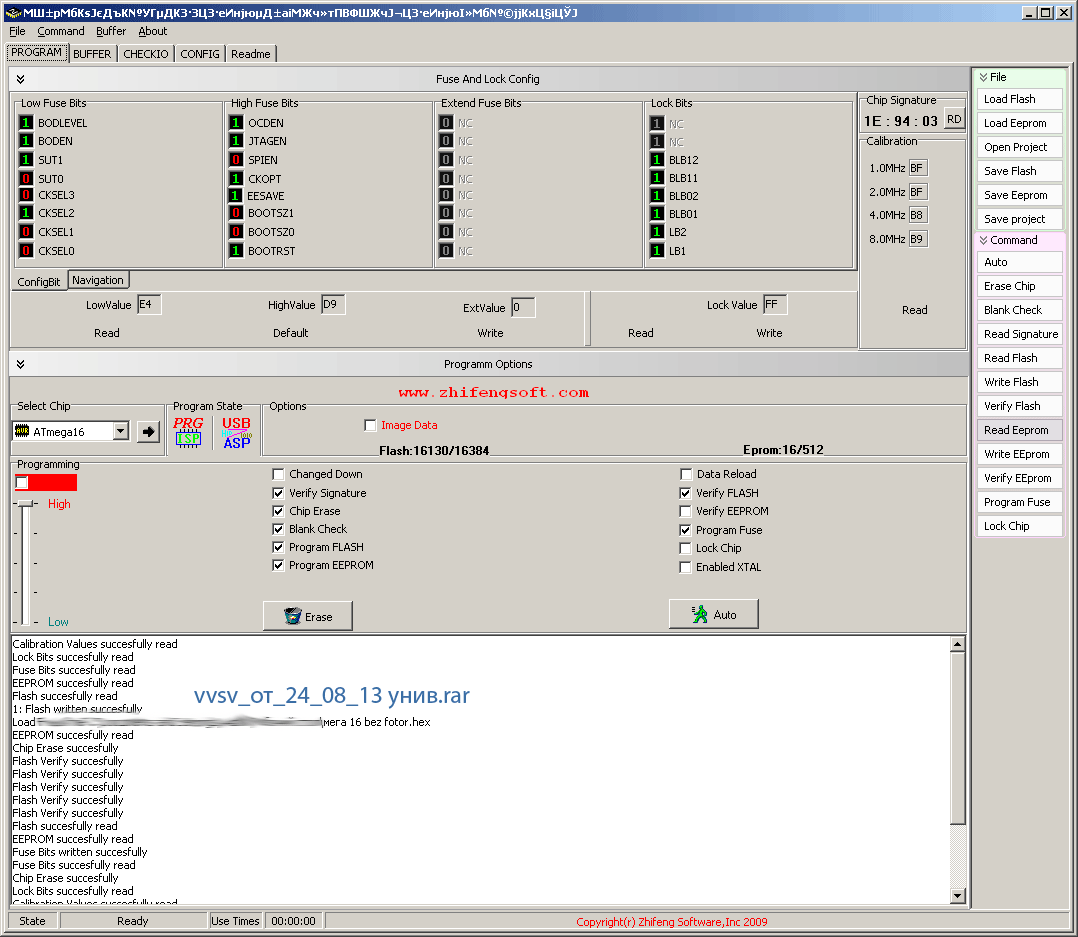
Task: Collapse the Programm Options section
Action: coord(21,364)
